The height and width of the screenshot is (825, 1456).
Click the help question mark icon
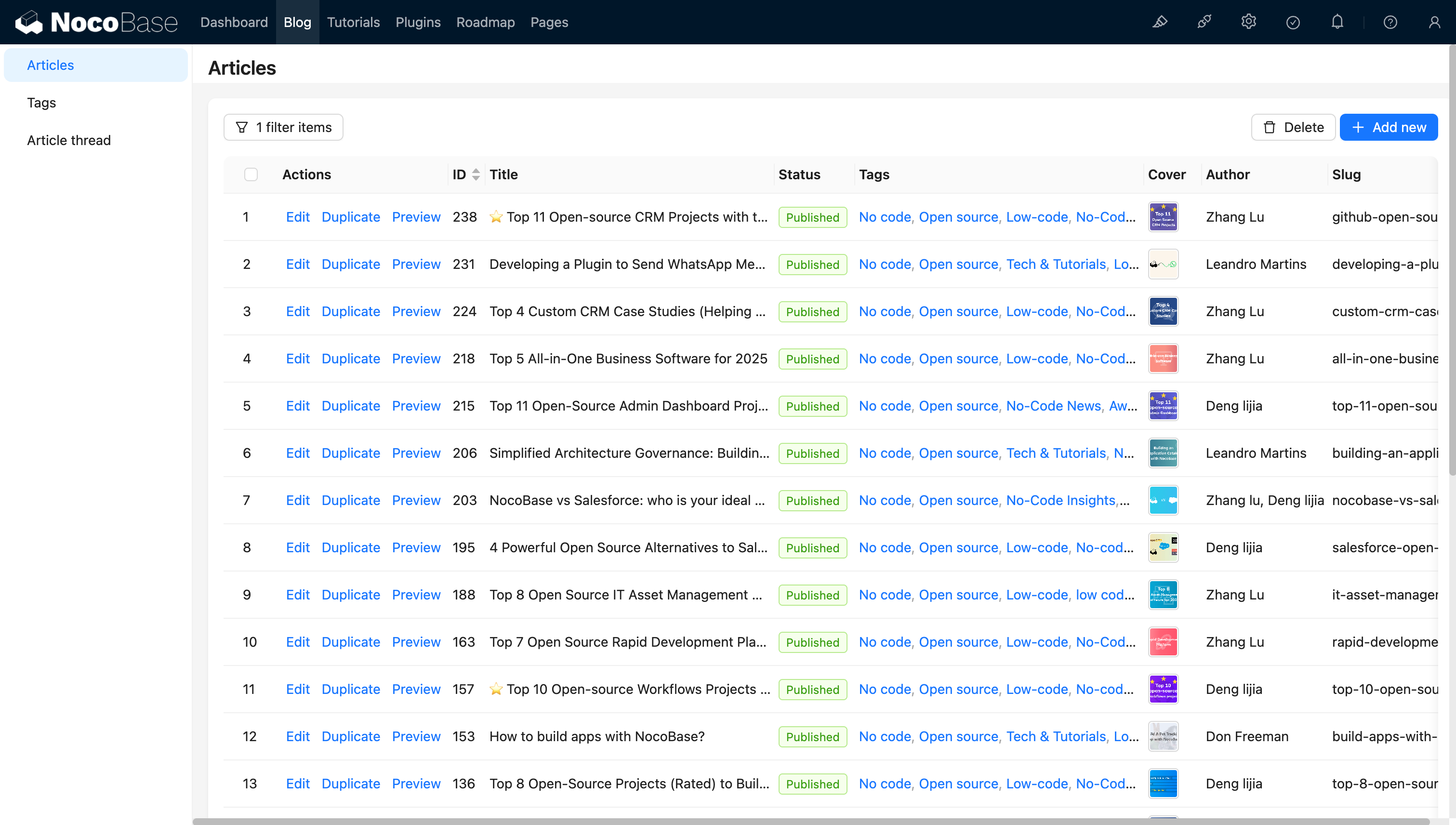(x=1390, y=22)
